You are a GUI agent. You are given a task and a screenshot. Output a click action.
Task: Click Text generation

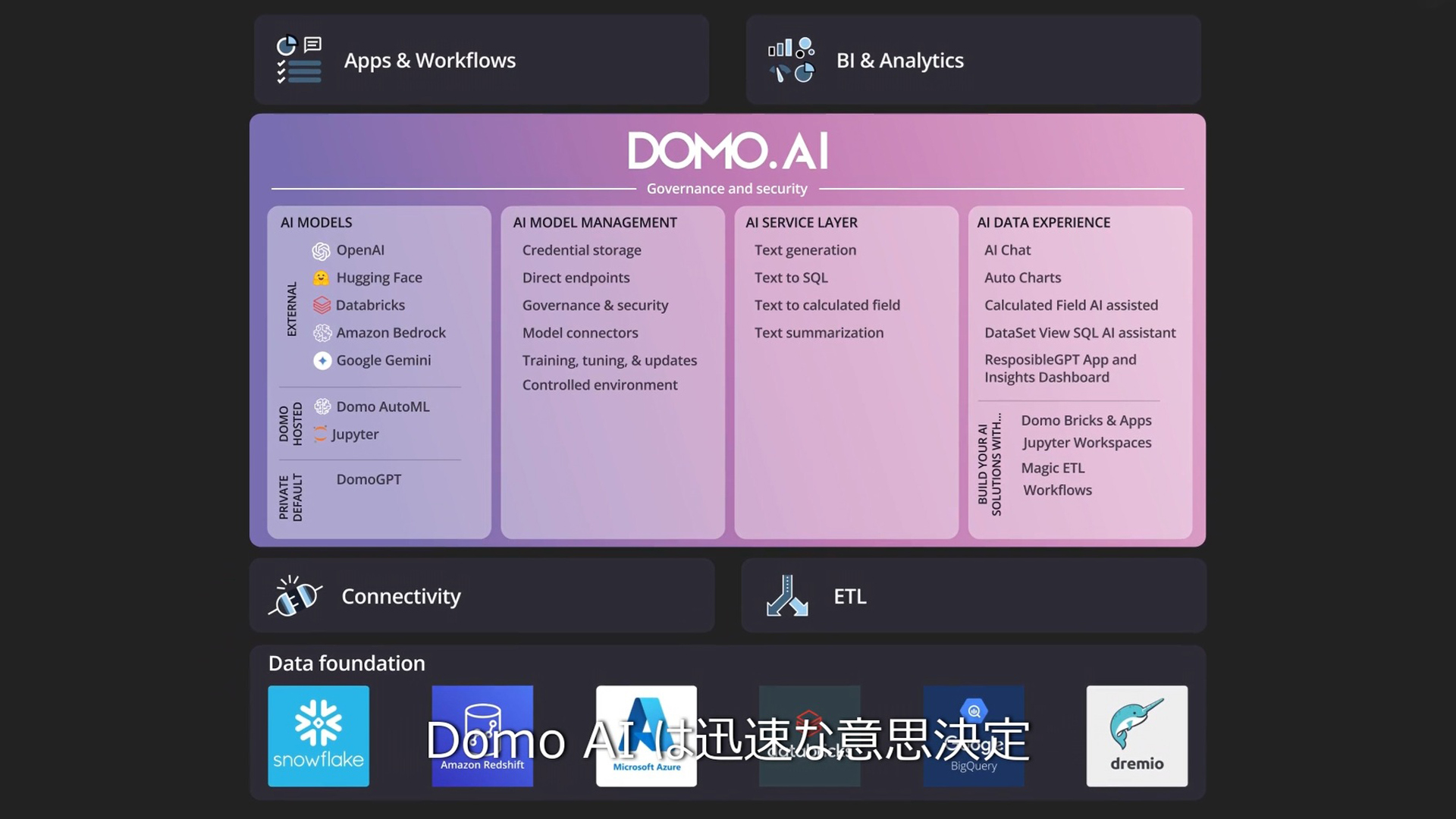pos(805,250)
